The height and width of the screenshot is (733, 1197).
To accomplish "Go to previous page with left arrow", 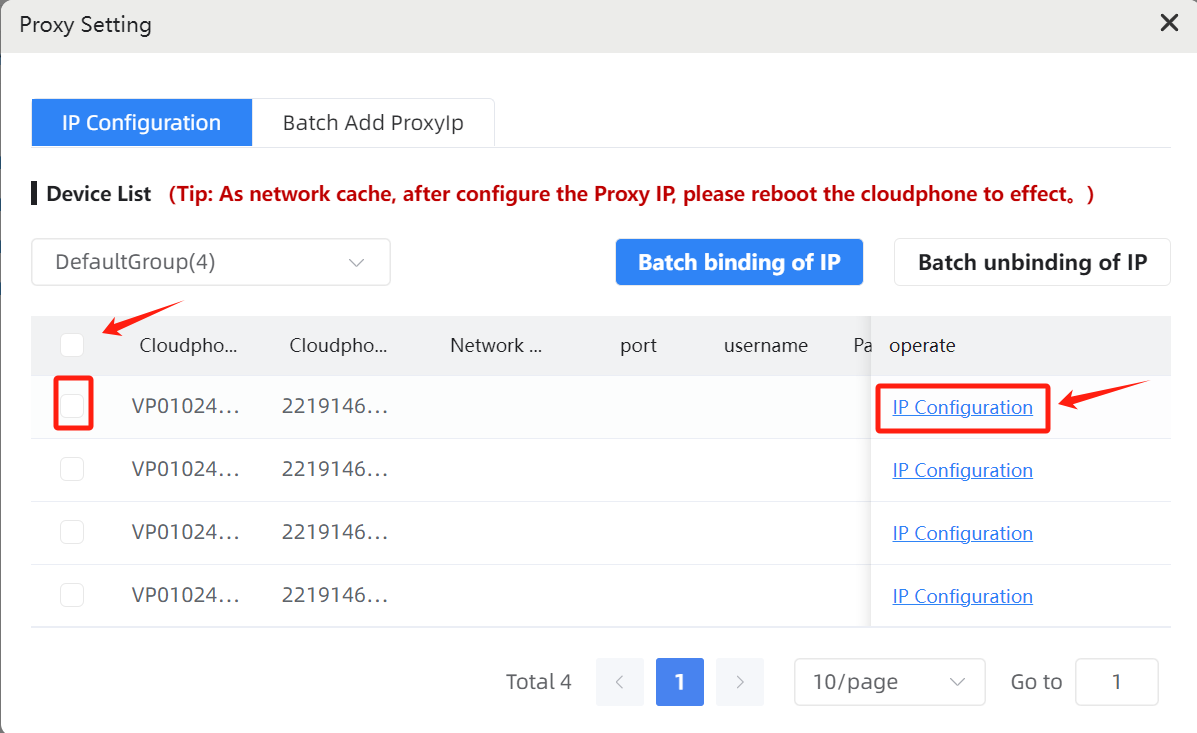I will tap(620, 682).
